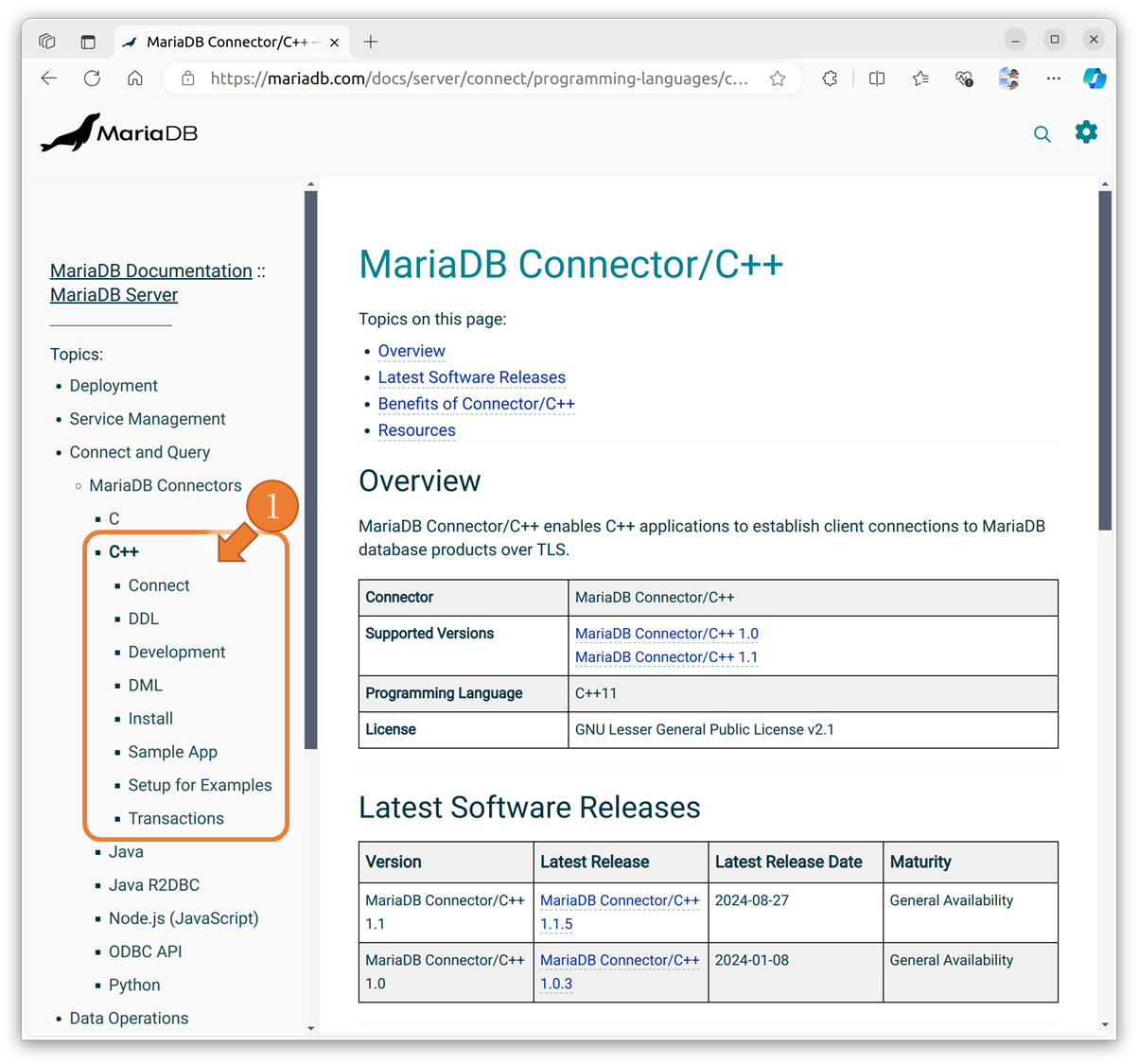Open the Node.js (JavaScript) item
Viewport: 1138px width, 1064px height.
(x=184, y=918)
